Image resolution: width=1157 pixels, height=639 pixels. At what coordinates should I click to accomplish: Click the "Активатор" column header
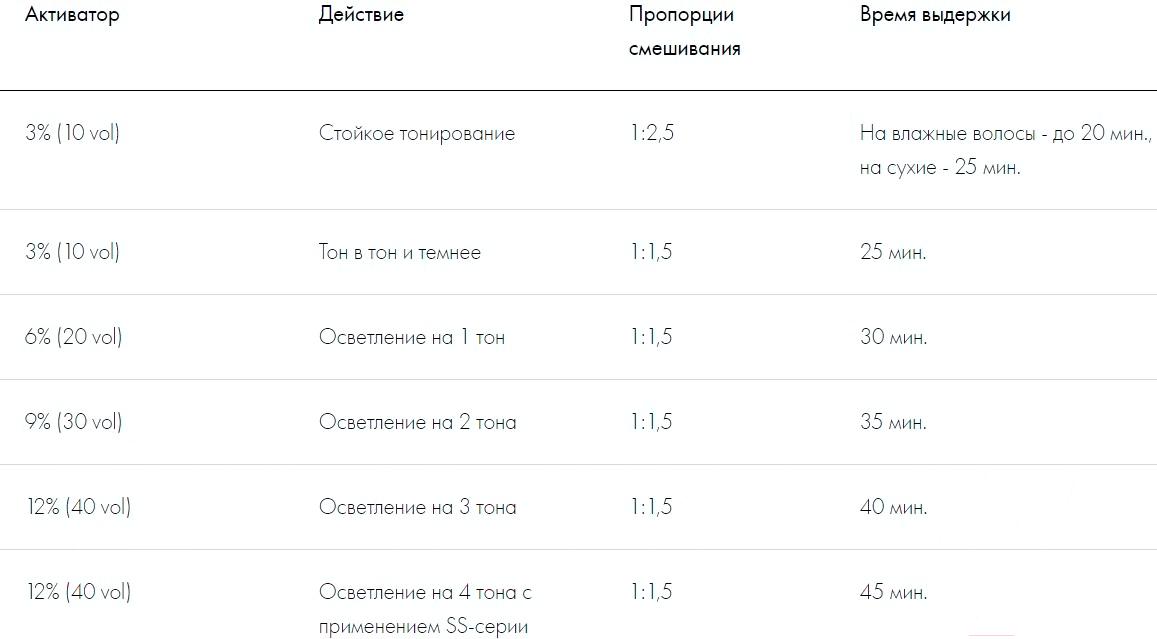point(72,15)
